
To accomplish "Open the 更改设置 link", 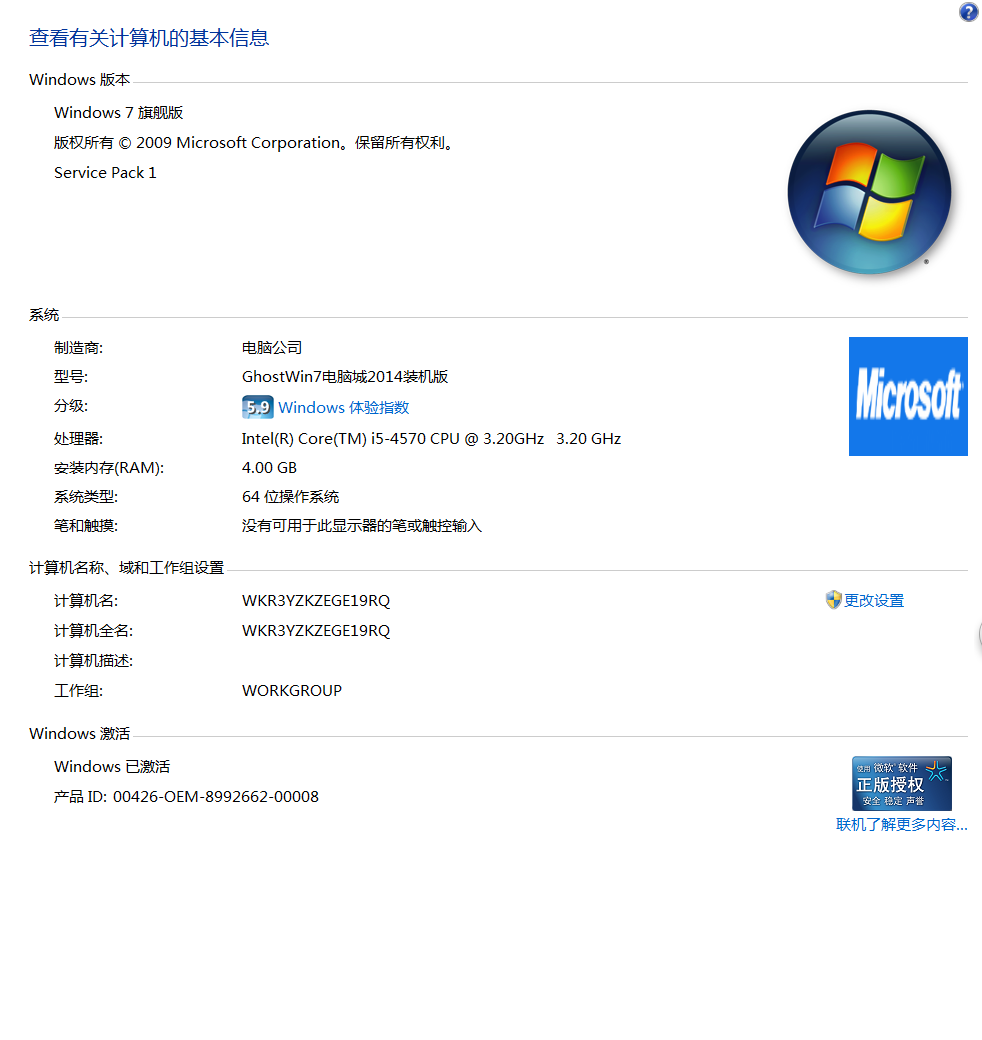I will [874, 601].
